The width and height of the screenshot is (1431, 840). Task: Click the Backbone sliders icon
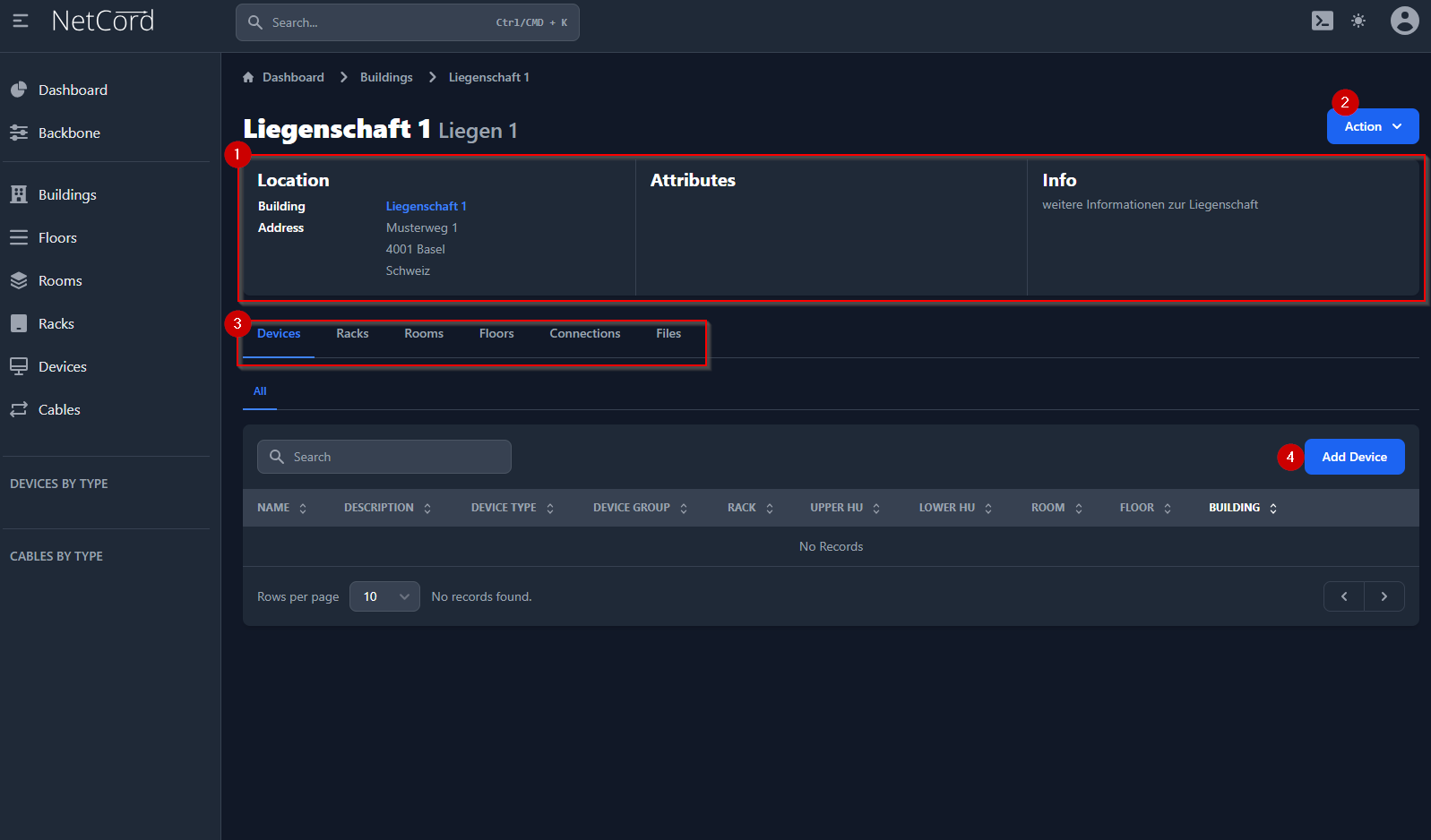[19, 133]
